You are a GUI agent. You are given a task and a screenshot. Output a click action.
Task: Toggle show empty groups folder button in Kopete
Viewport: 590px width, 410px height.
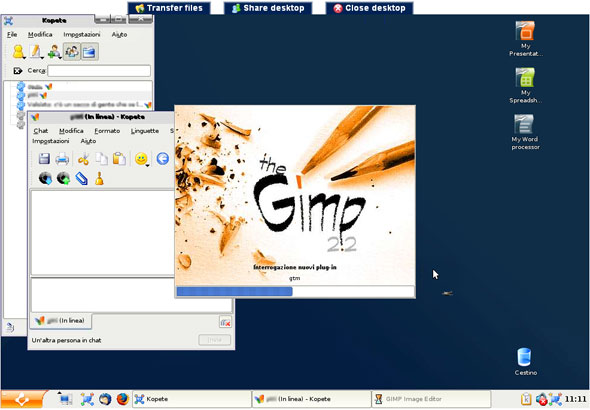[x=89, y=52]
